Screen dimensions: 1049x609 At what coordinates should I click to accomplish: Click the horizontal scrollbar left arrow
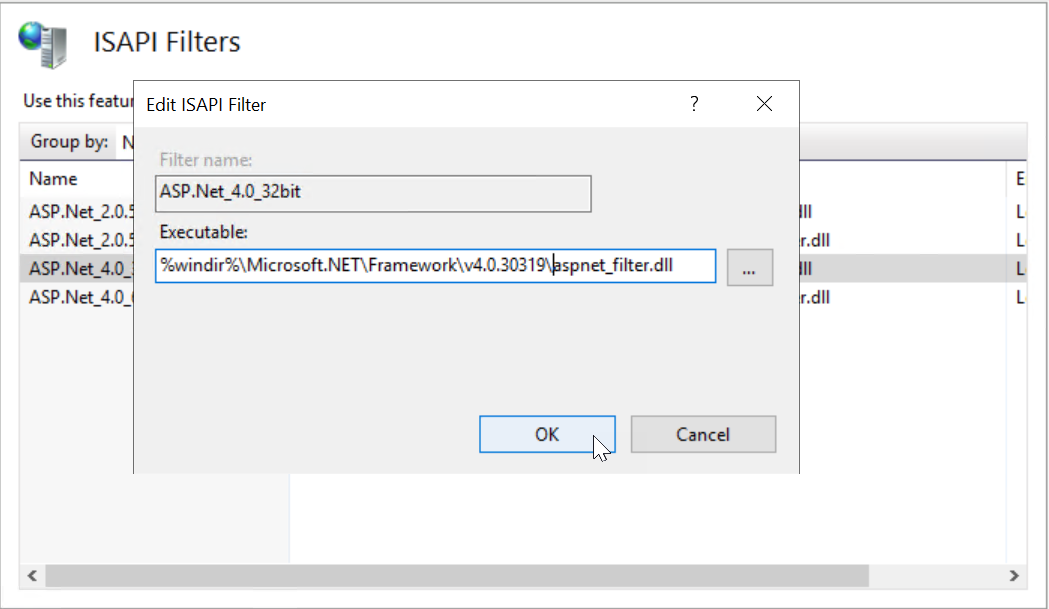click(x=31, y=576)
